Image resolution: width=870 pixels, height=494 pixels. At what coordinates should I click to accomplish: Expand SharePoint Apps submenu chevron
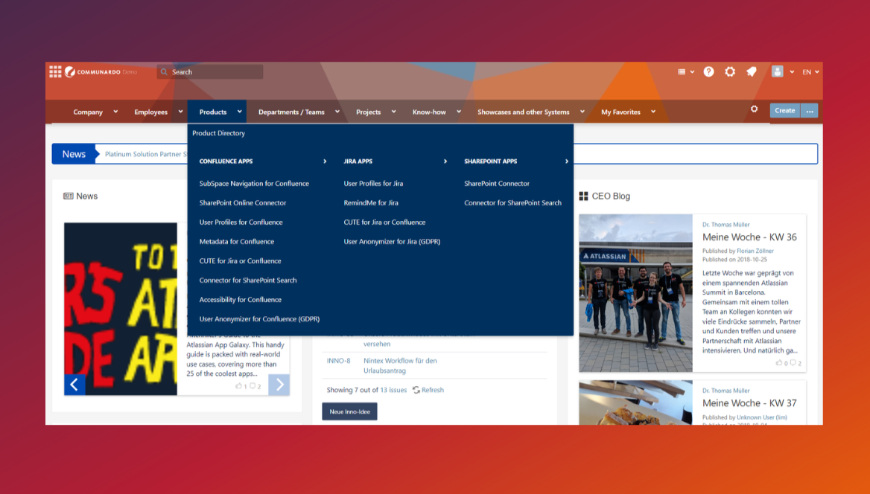coord(566,161)
